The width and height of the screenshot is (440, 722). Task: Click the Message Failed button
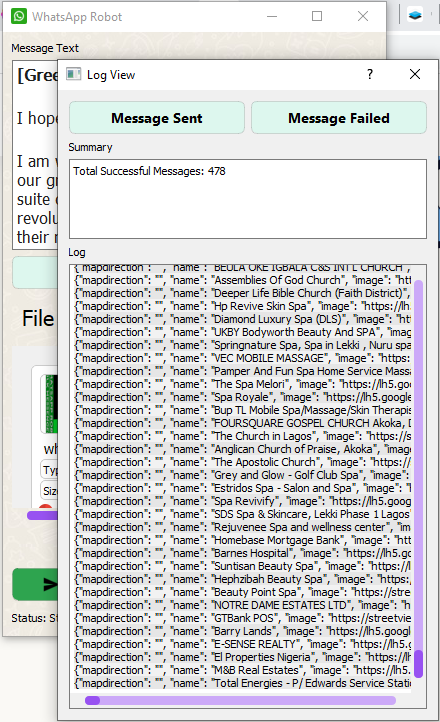point(339,118)
